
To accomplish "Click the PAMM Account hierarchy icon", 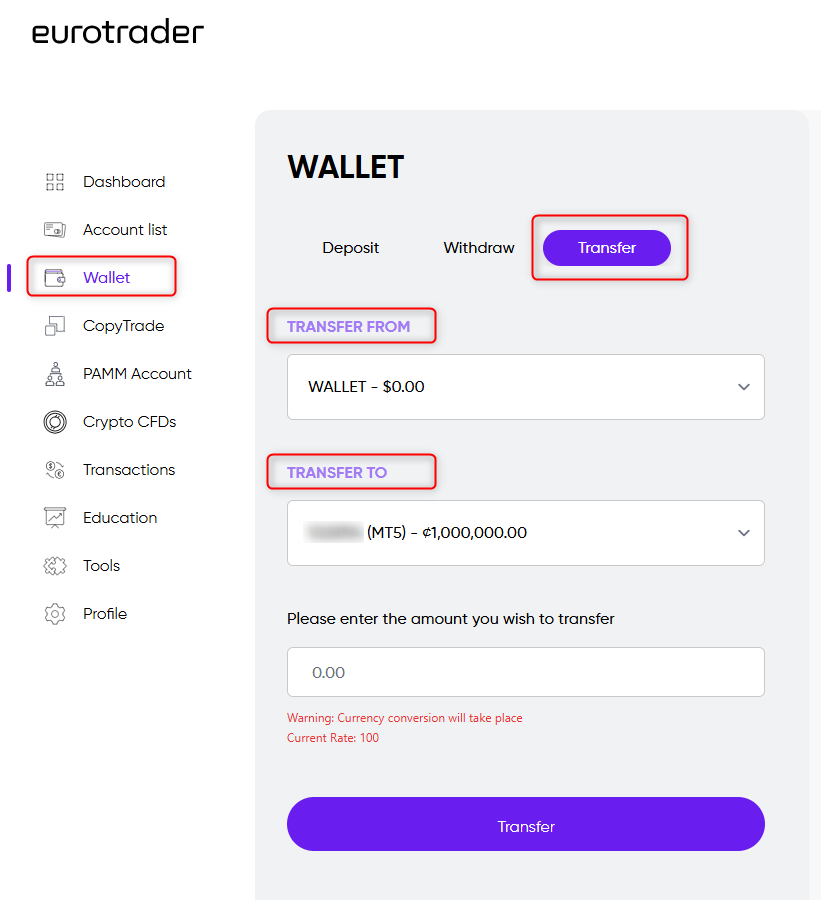I will [x=55, y=374].
